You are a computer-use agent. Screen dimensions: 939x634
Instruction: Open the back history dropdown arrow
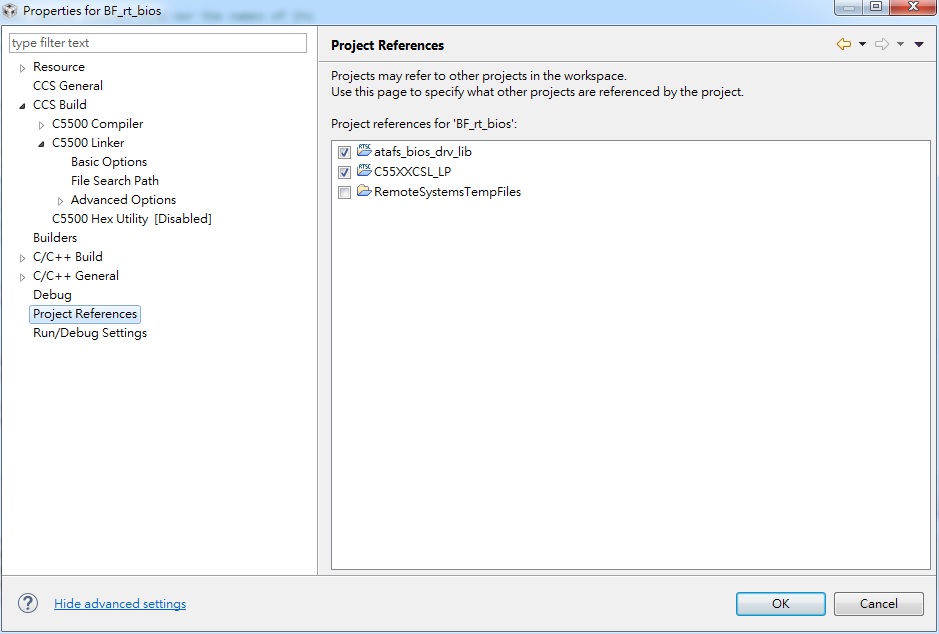pyautogui.click(x=862, y=44)
